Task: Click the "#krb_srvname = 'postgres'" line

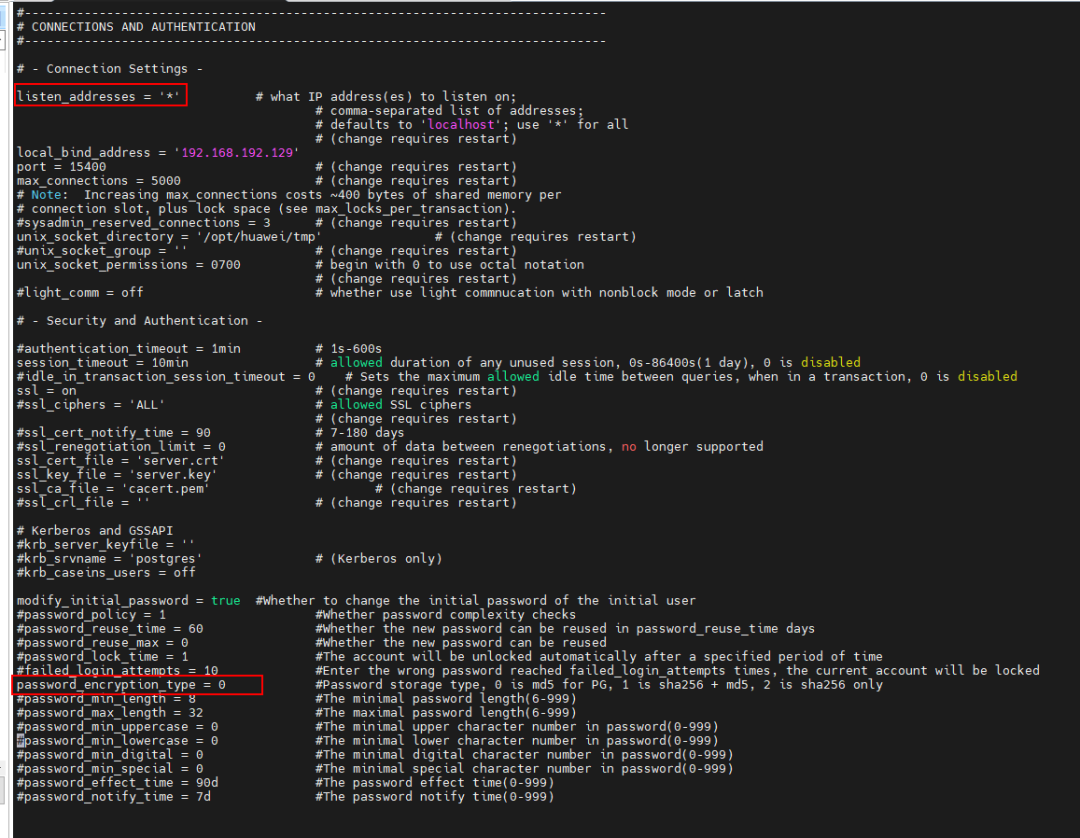Action: (110, 558)
